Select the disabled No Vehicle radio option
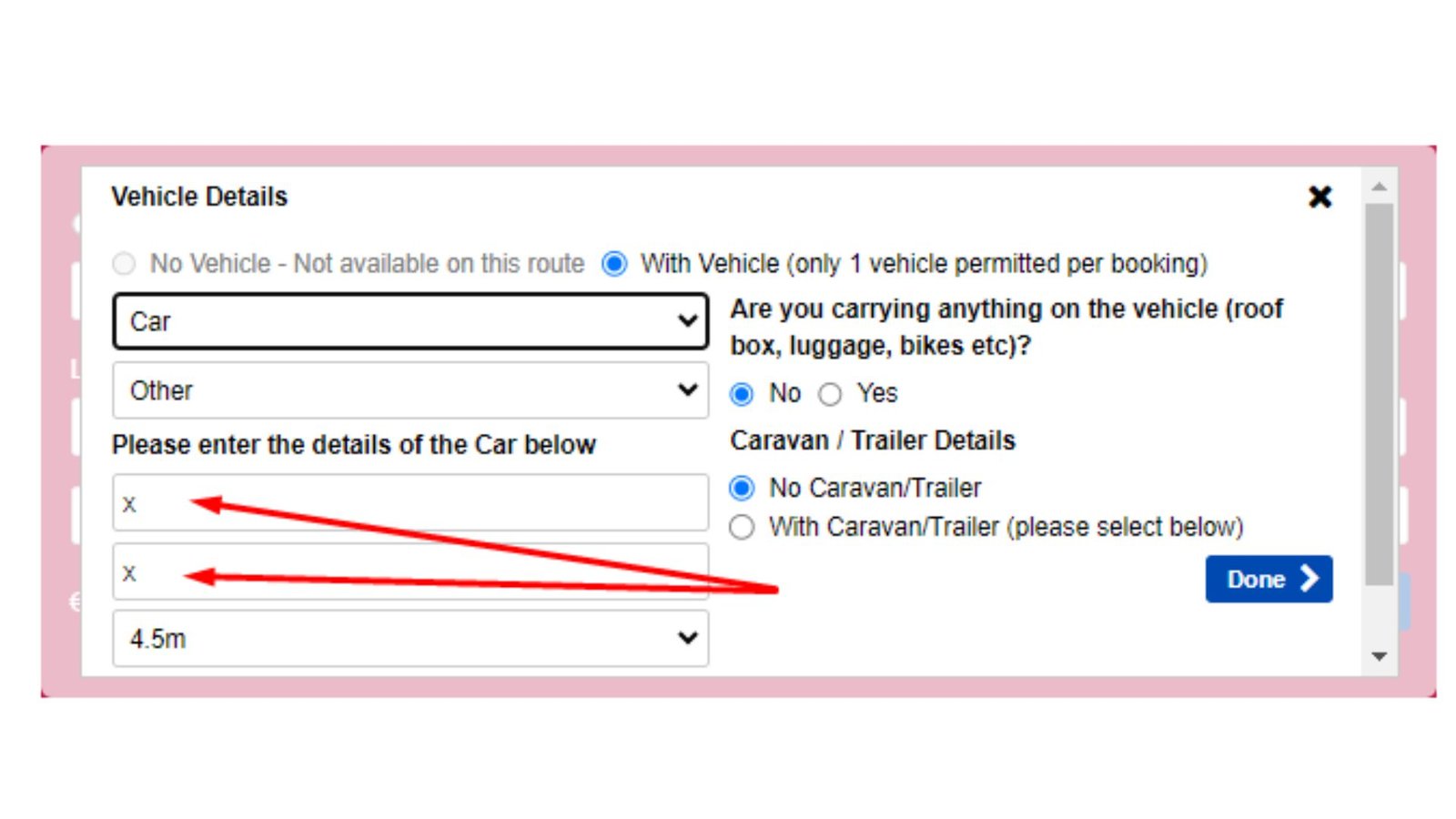Image resolution: width=1456 pixels, height=819 pixels. click(124, 264)
